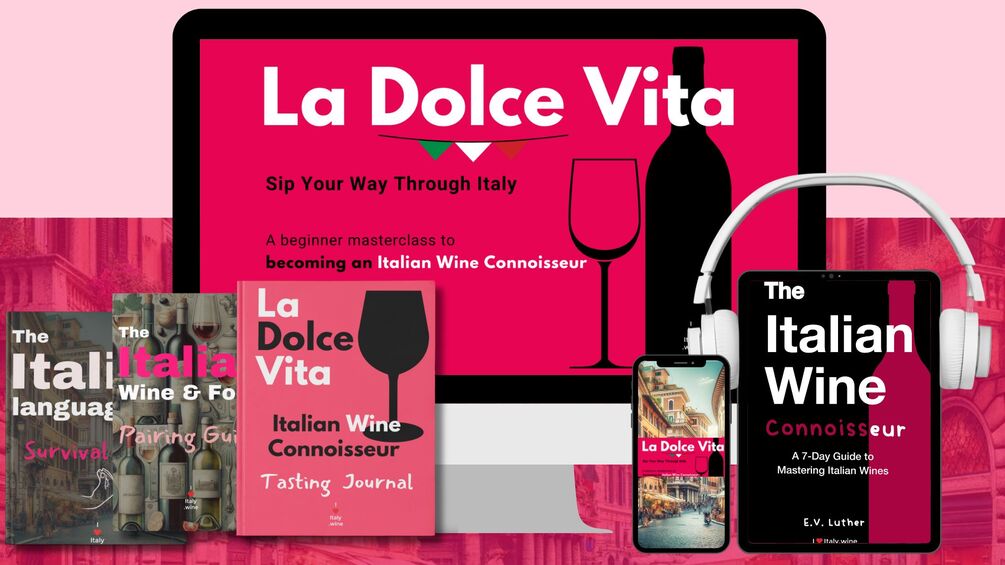Click the A beginner masterclass to line
The height and width of the screenshot is (565, 1005).
click(360, 240)
